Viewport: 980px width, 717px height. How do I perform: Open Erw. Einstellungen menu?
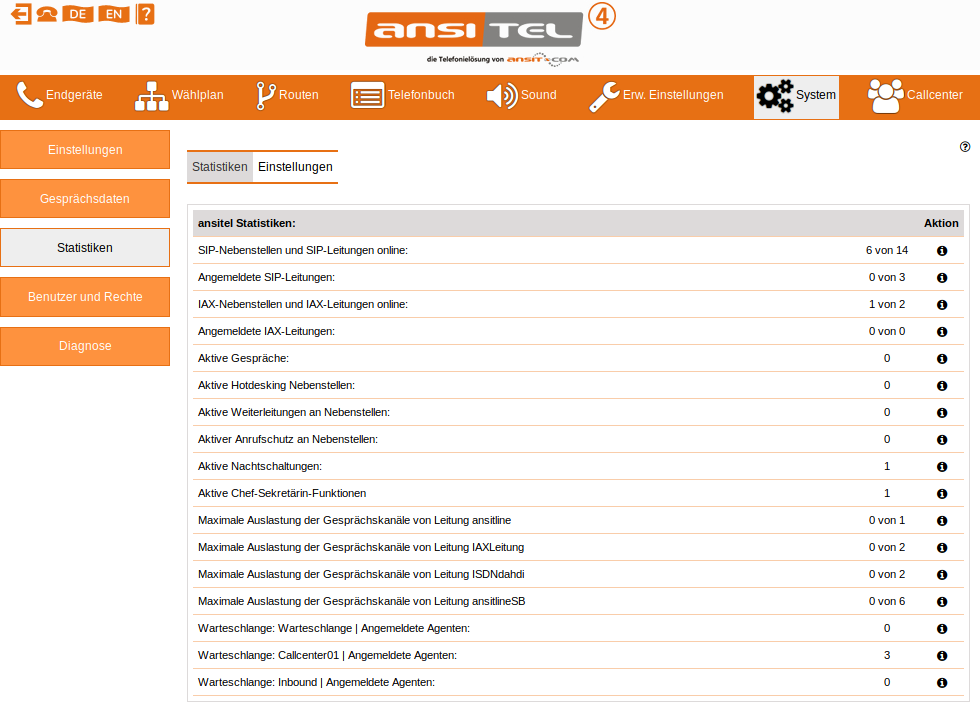656,96
